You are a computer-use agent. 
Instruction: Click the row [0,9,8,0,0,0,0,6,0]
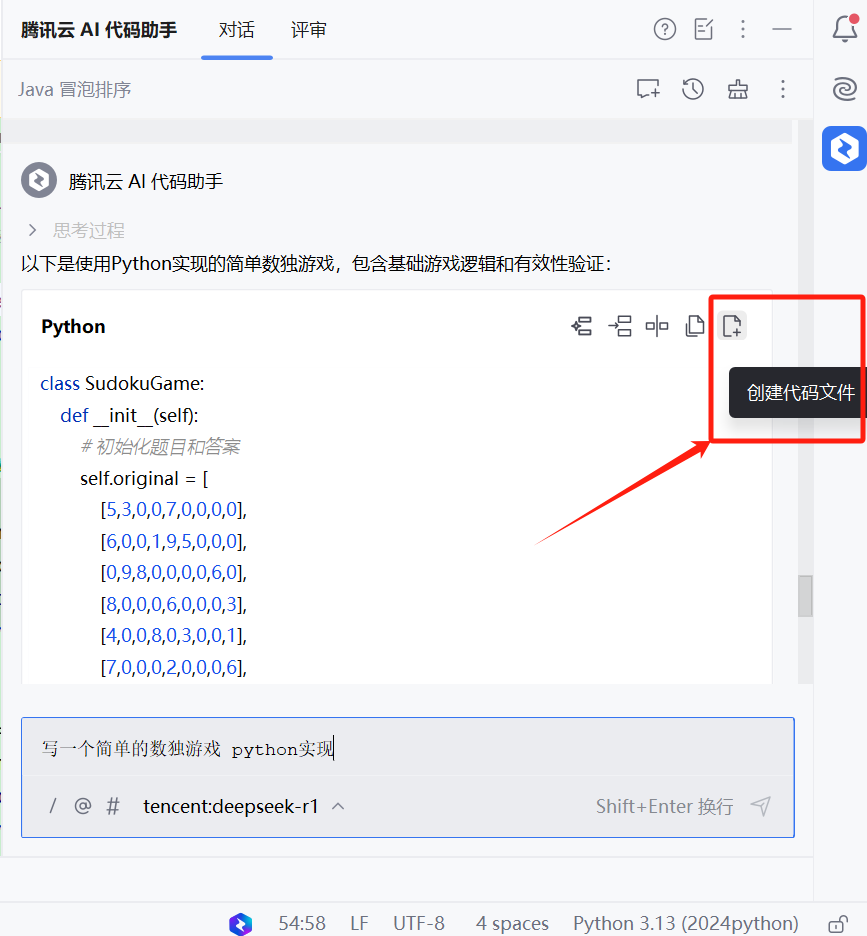click(x=173, y=572)
